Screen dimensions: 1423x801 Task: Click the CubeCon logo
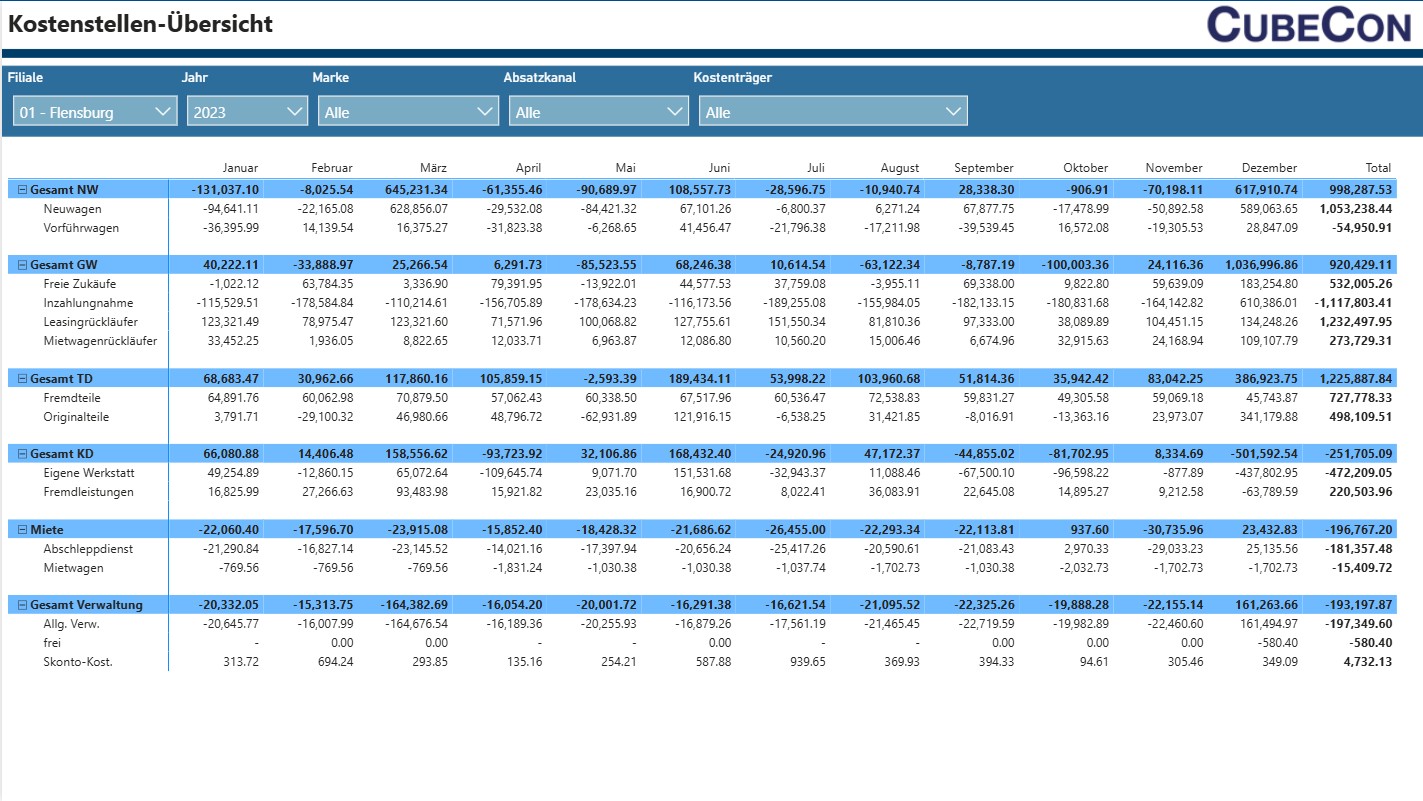pyautogui.click(x=1308, y=25)
